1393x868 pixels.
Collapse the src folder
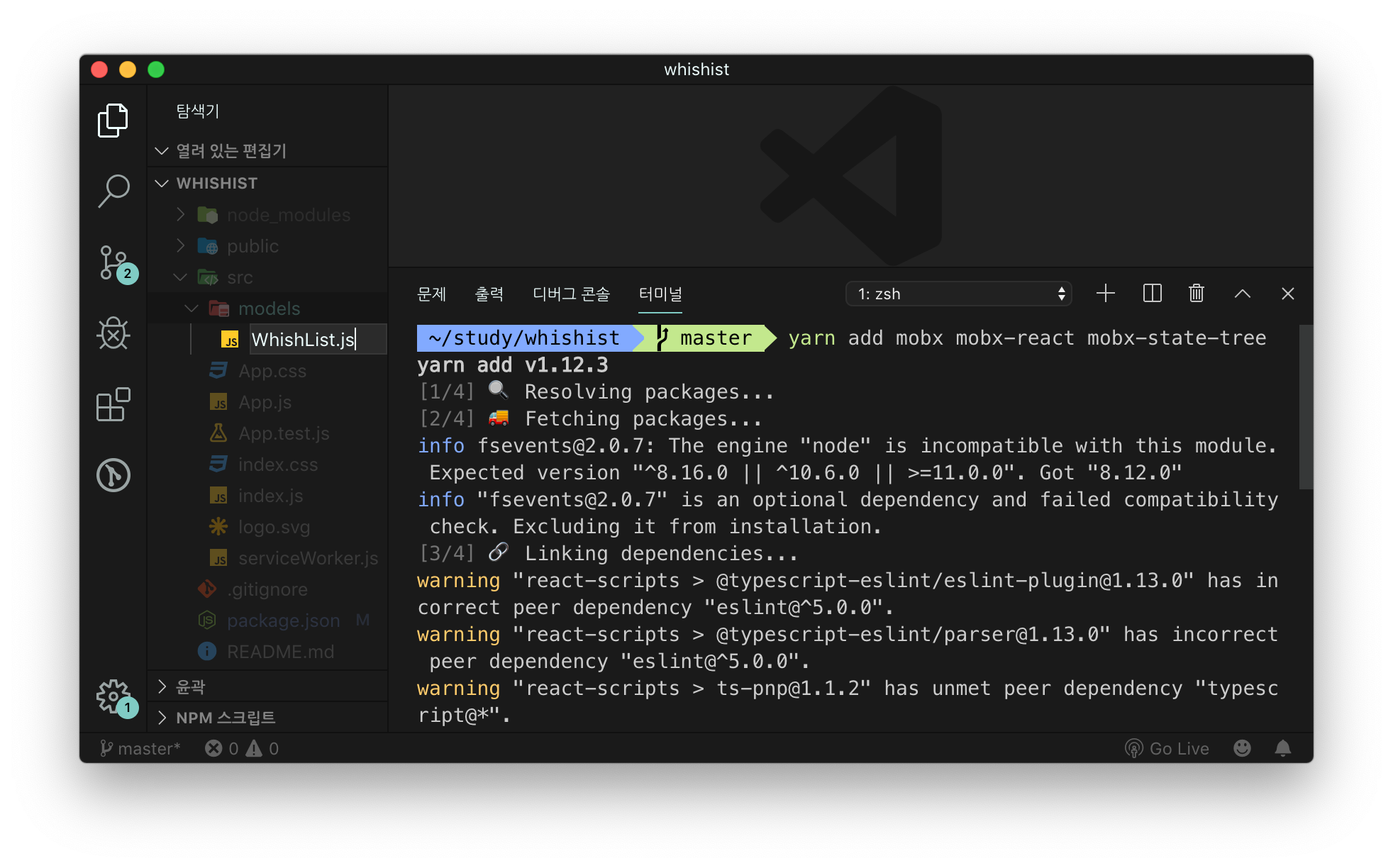coord(267,277)
